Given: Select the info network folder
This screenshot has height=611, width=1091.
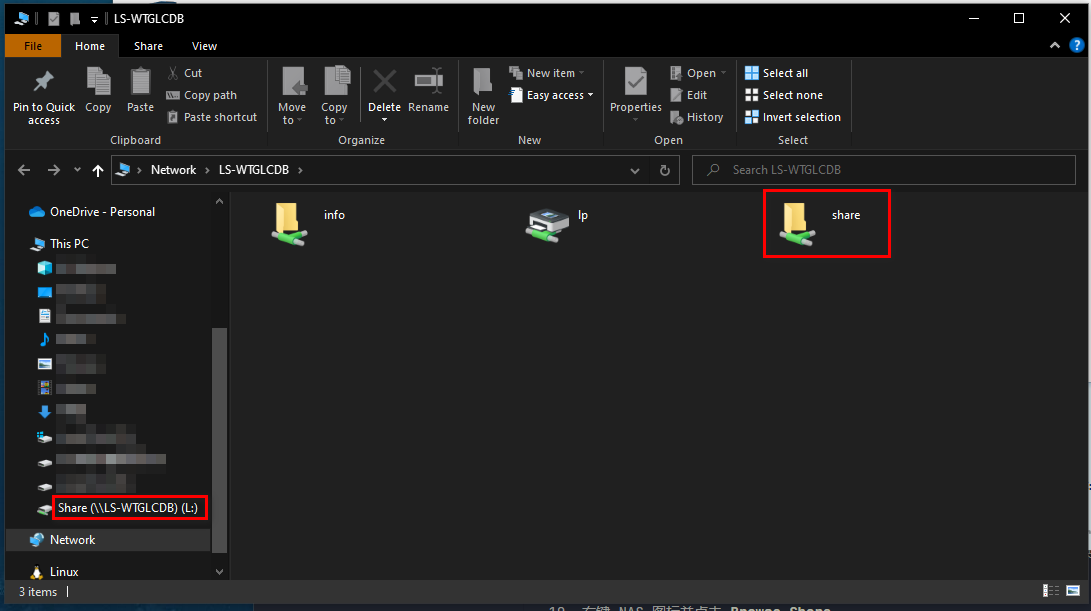Looking at the screenshot, I should click(289, 223).
